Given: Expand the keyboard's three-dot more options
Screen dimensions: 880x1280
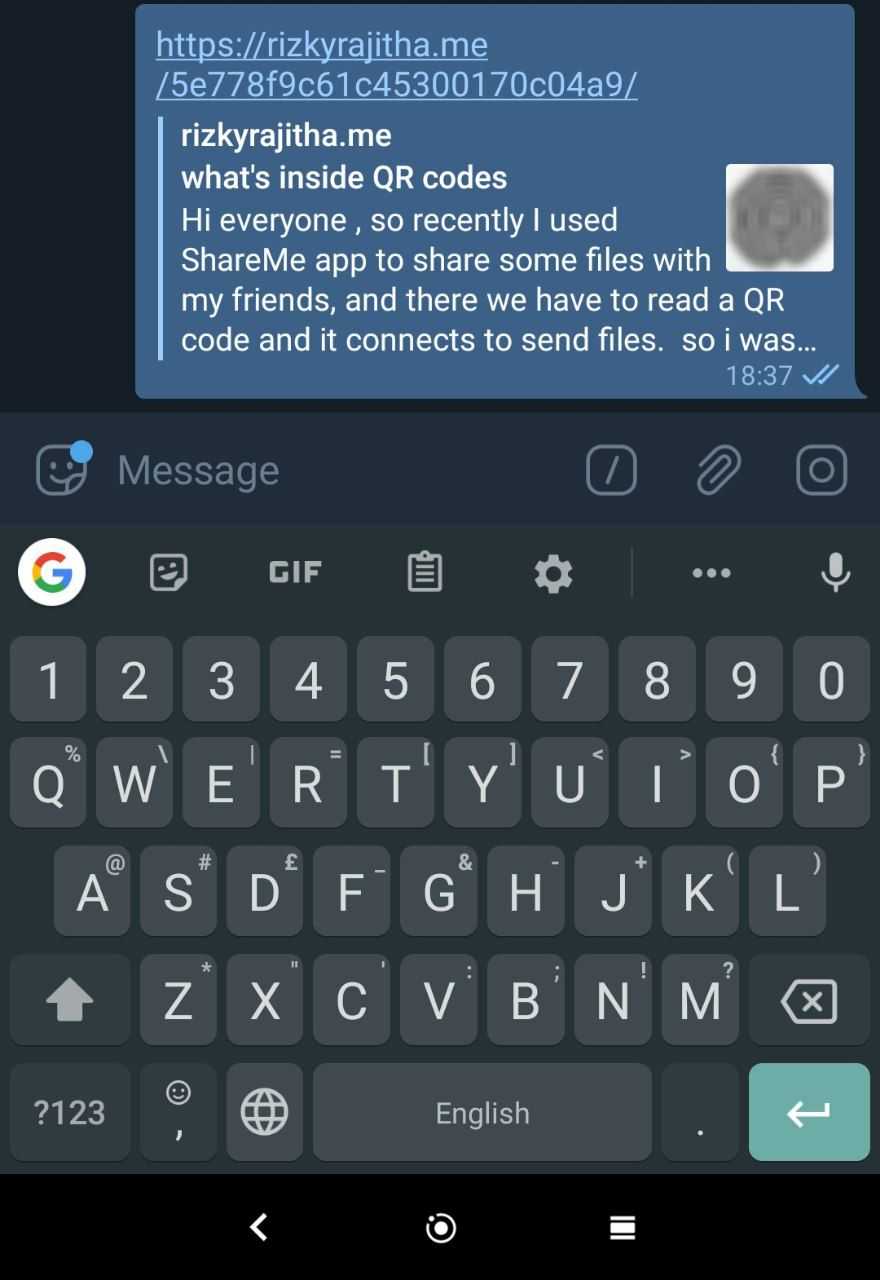Looking at the screenshot, I should click(x=711, y=573).
